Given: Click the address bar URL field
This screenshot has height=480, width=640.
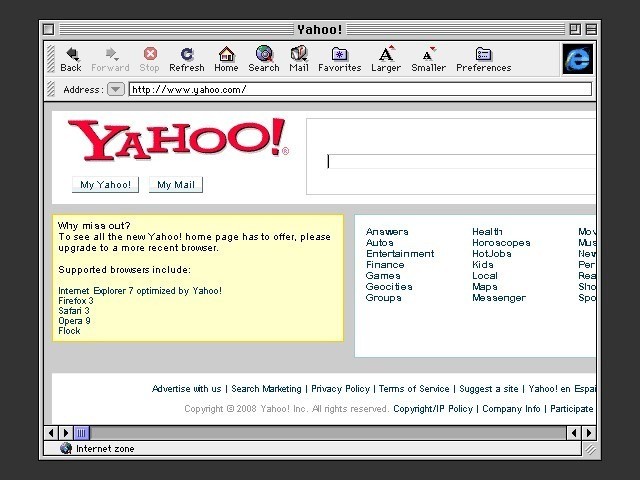Looking at the screenshot, I should [x=360, y=89].
